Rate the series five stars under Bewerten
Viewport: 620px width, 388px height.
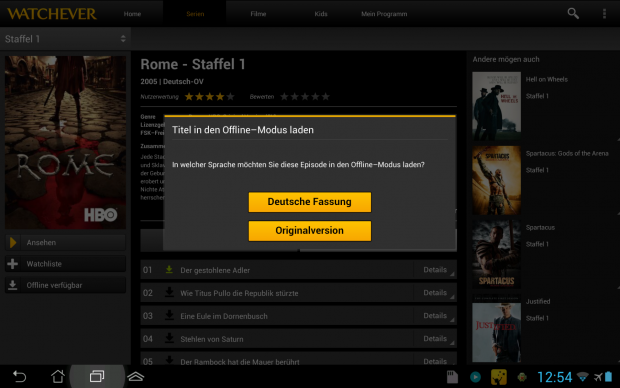325,97
